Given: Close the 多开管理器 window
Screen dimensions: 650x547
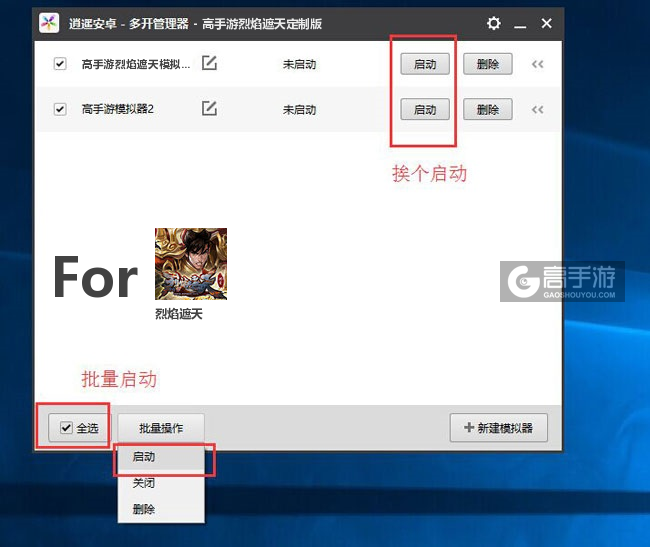Looking at the screenshot, I should [546, 23].
